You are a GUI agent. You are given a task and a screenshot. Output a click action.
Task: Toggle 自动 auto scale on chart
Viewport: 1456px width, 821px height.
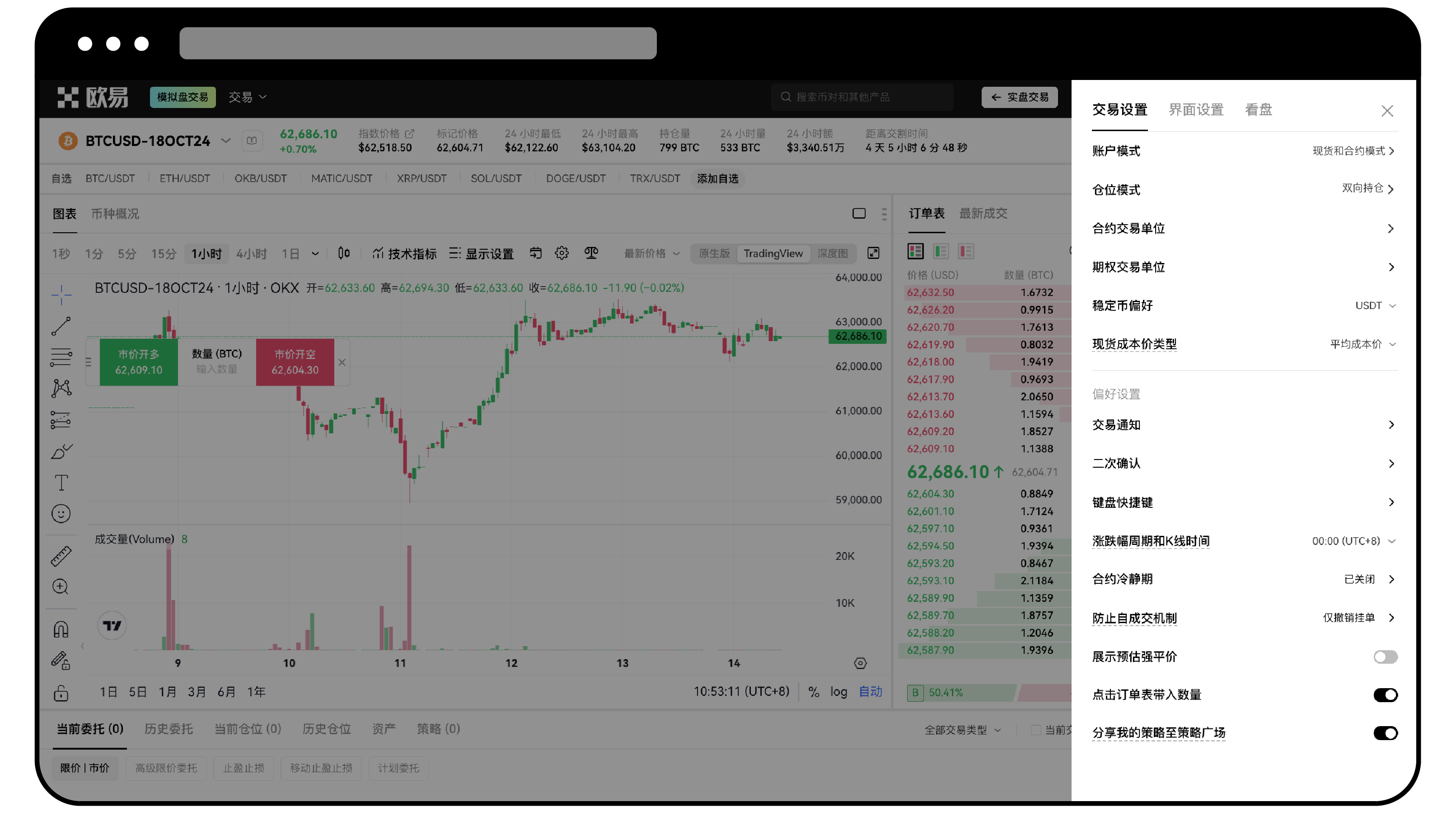point(871,692)
